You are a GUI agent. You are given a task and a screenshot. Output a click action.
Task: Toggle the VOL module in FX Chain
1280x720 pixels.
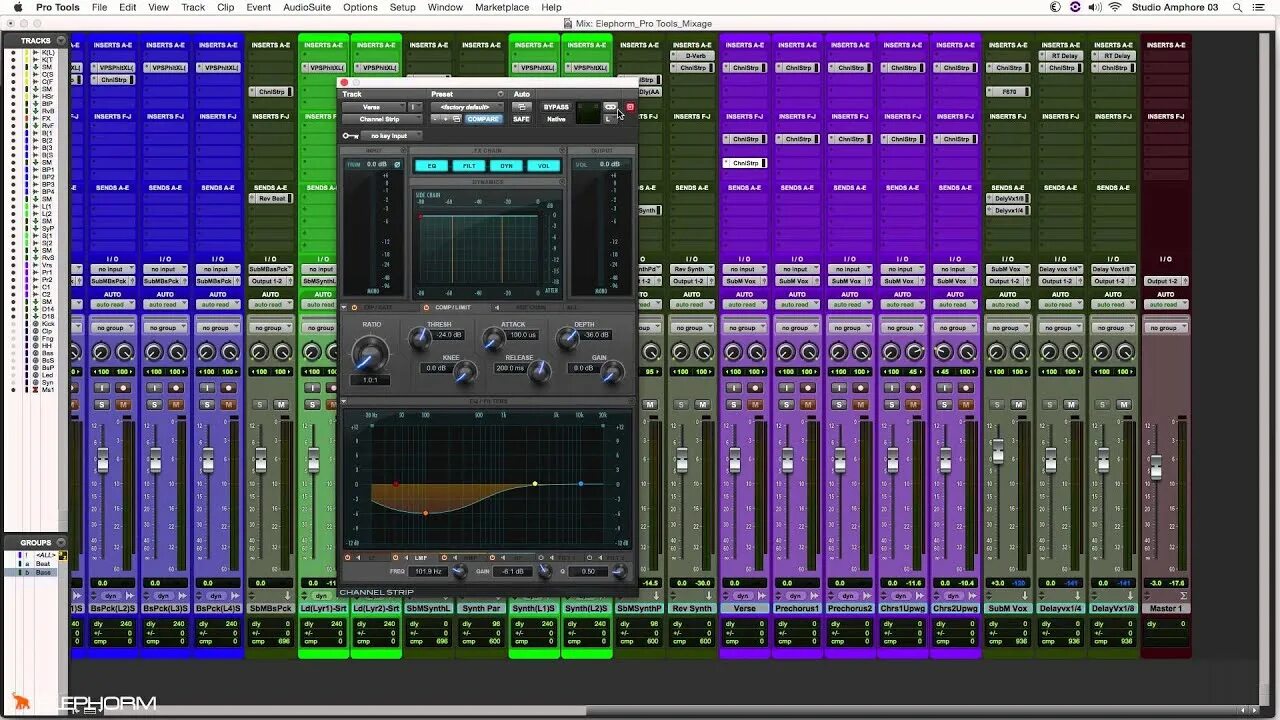tap(543, 166)
